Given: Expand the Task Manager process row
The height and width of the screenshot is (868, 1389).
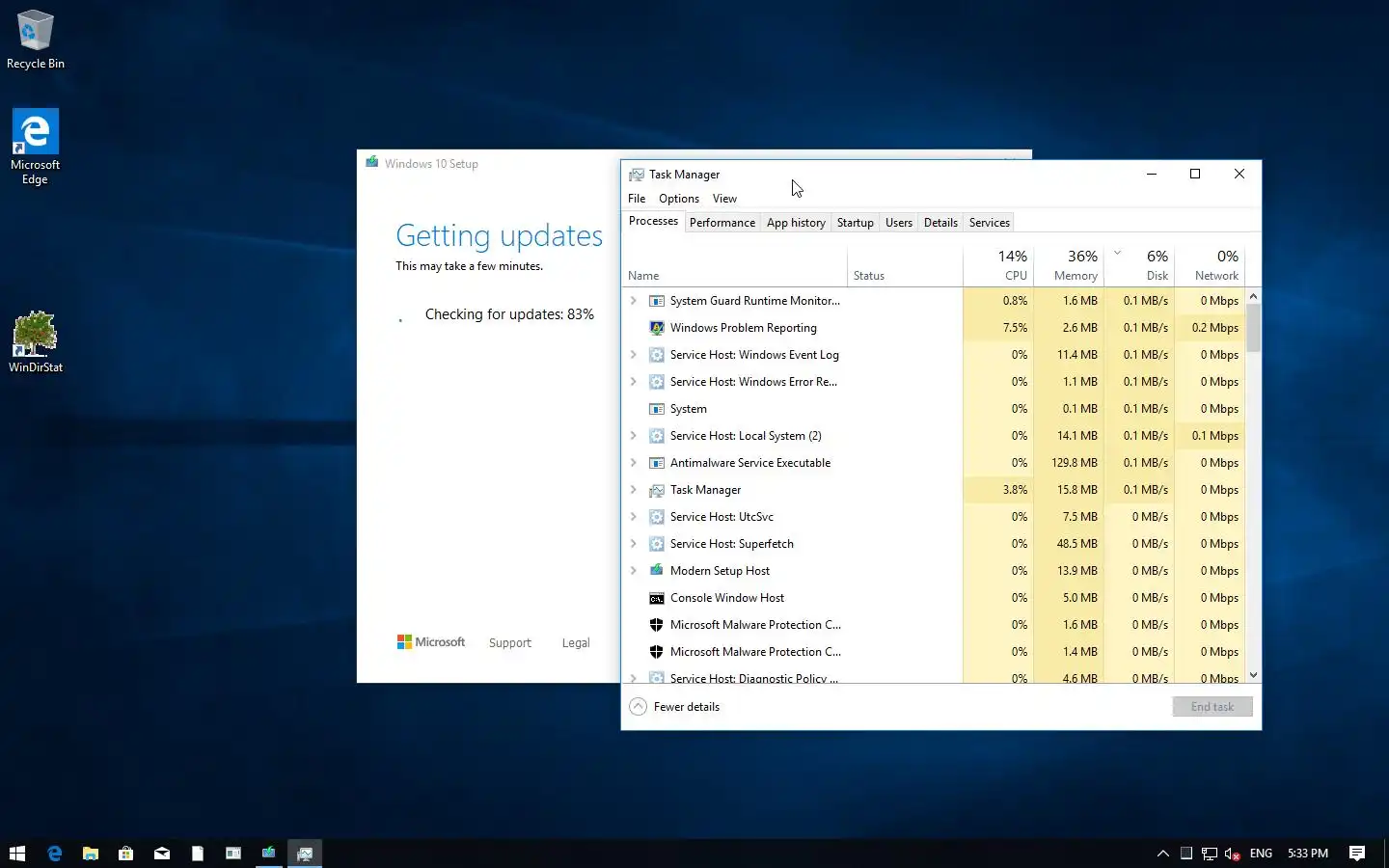Looking at the screenshot, I should click(x=634, y=490).
